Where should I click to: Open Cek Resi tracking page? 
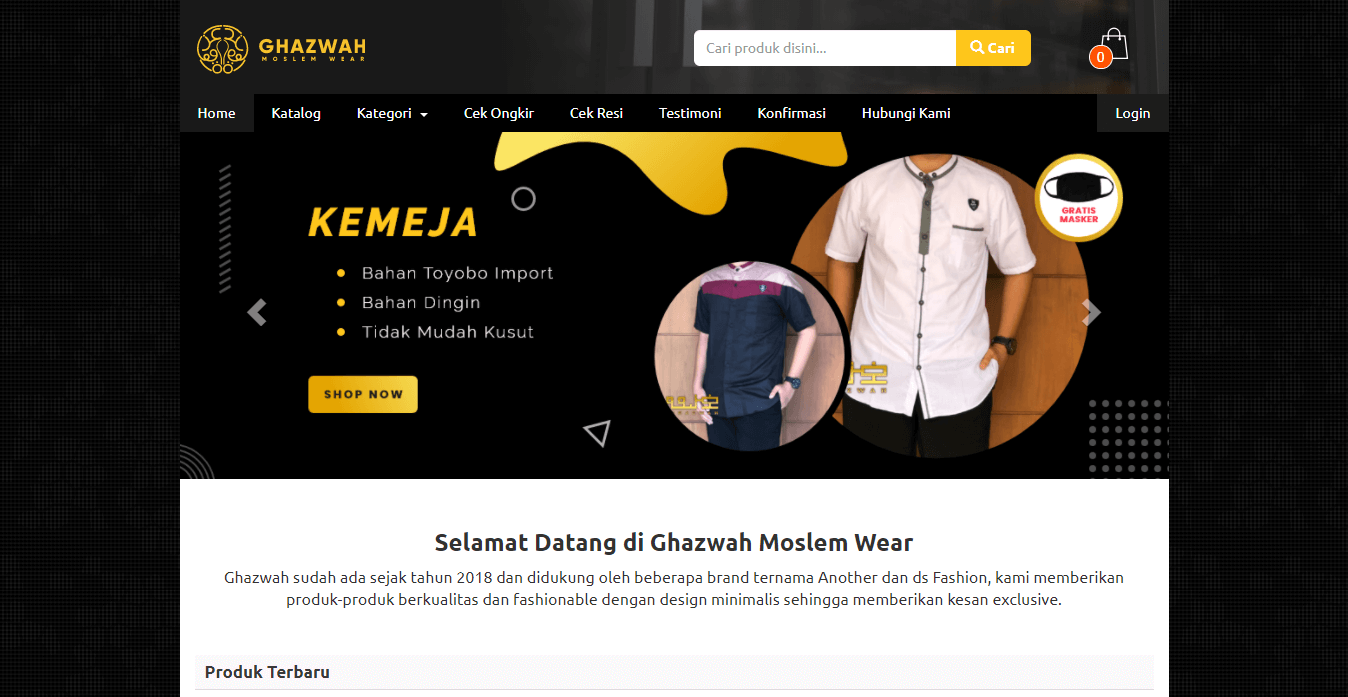click(x=596, y=113)
